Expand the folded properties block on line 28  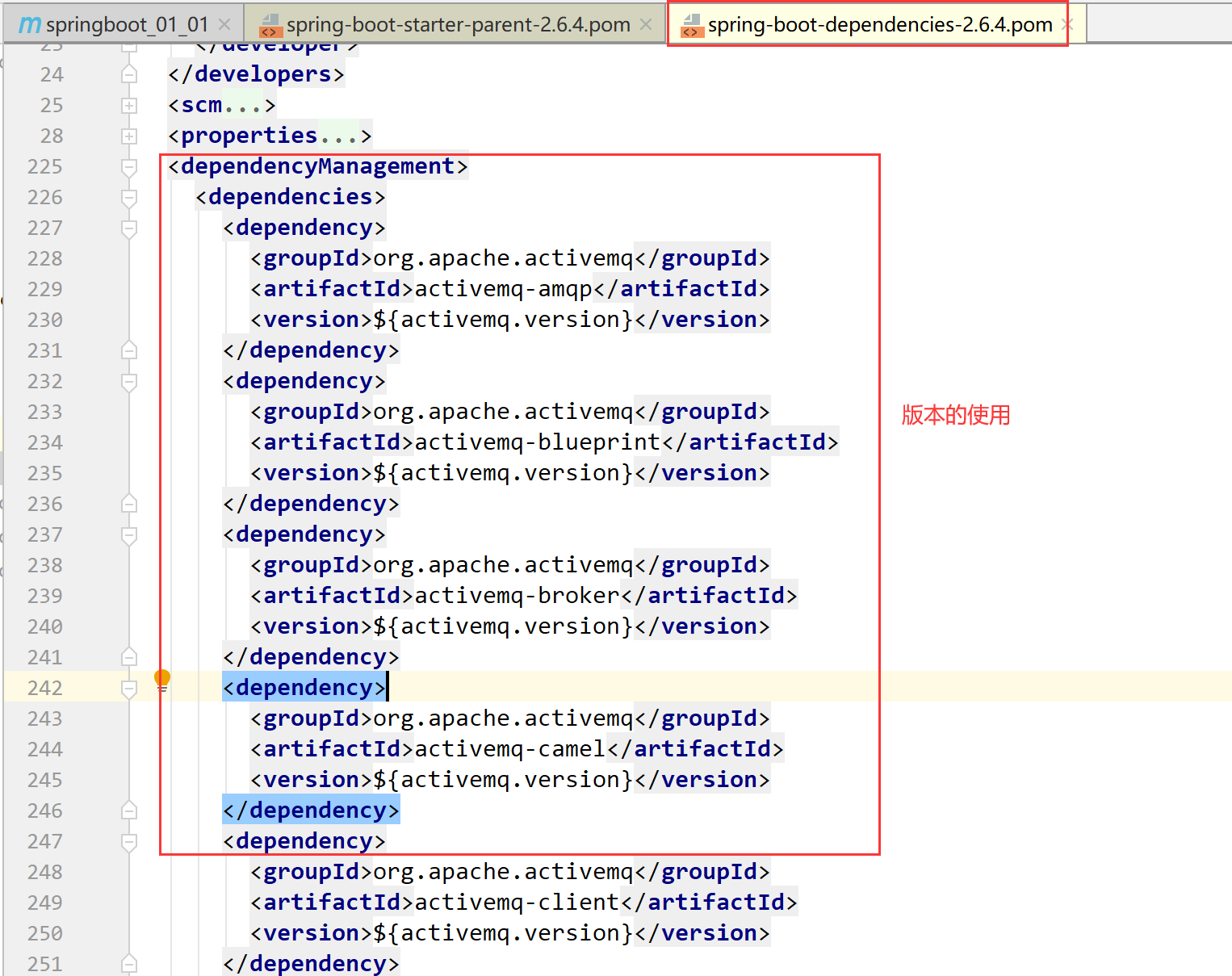(x=128, y=136)
